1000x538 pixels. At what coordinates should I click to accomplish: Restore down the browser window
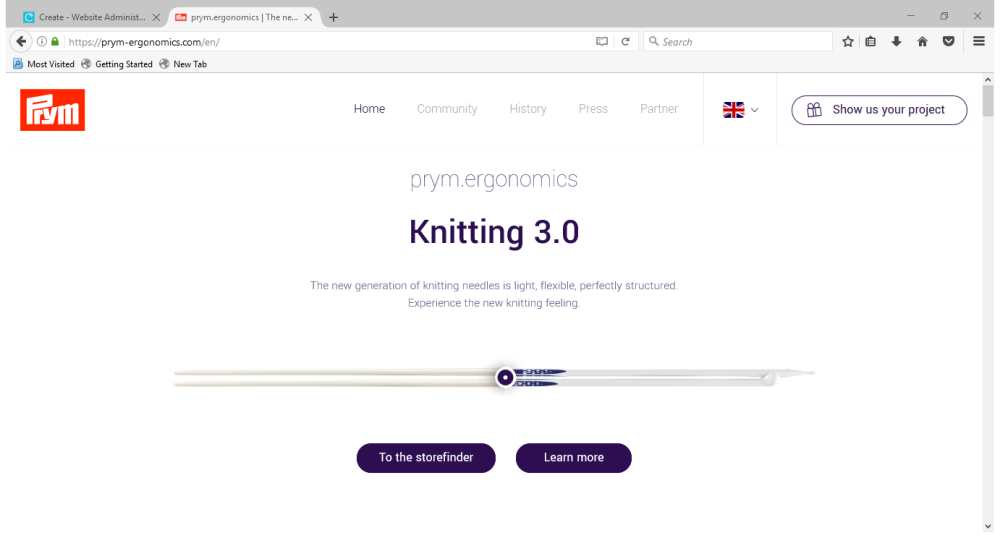click(x=944, y=16)
